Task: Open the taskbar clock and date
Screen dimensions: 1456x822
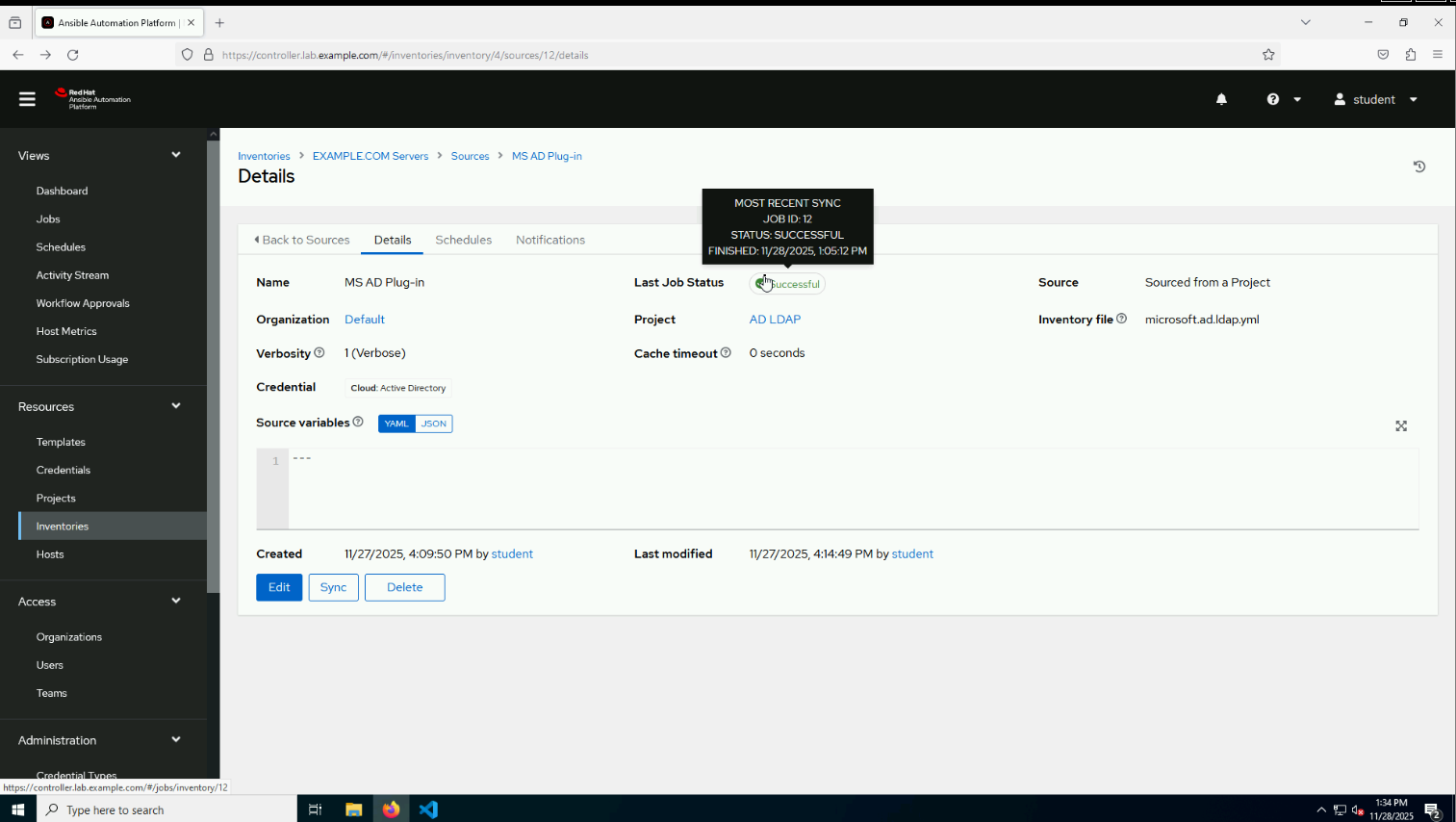Action: tap(1392, 809)
